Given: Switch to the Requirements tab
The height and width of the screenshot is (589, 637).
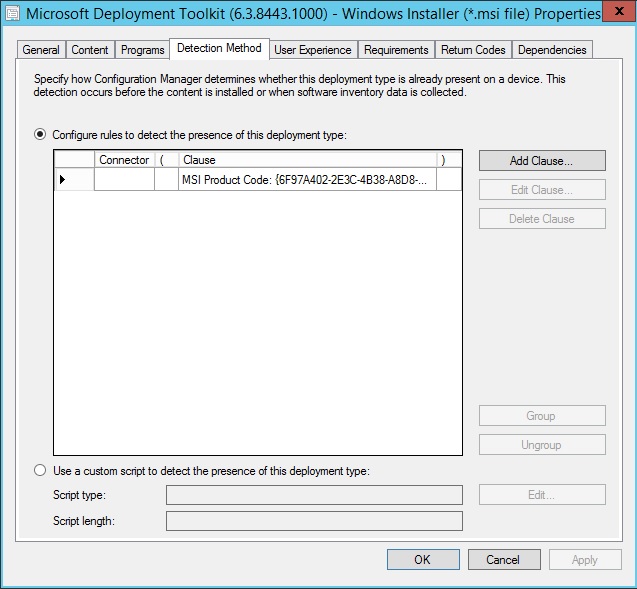Looking at the screenshot, I should pos(396,50).
